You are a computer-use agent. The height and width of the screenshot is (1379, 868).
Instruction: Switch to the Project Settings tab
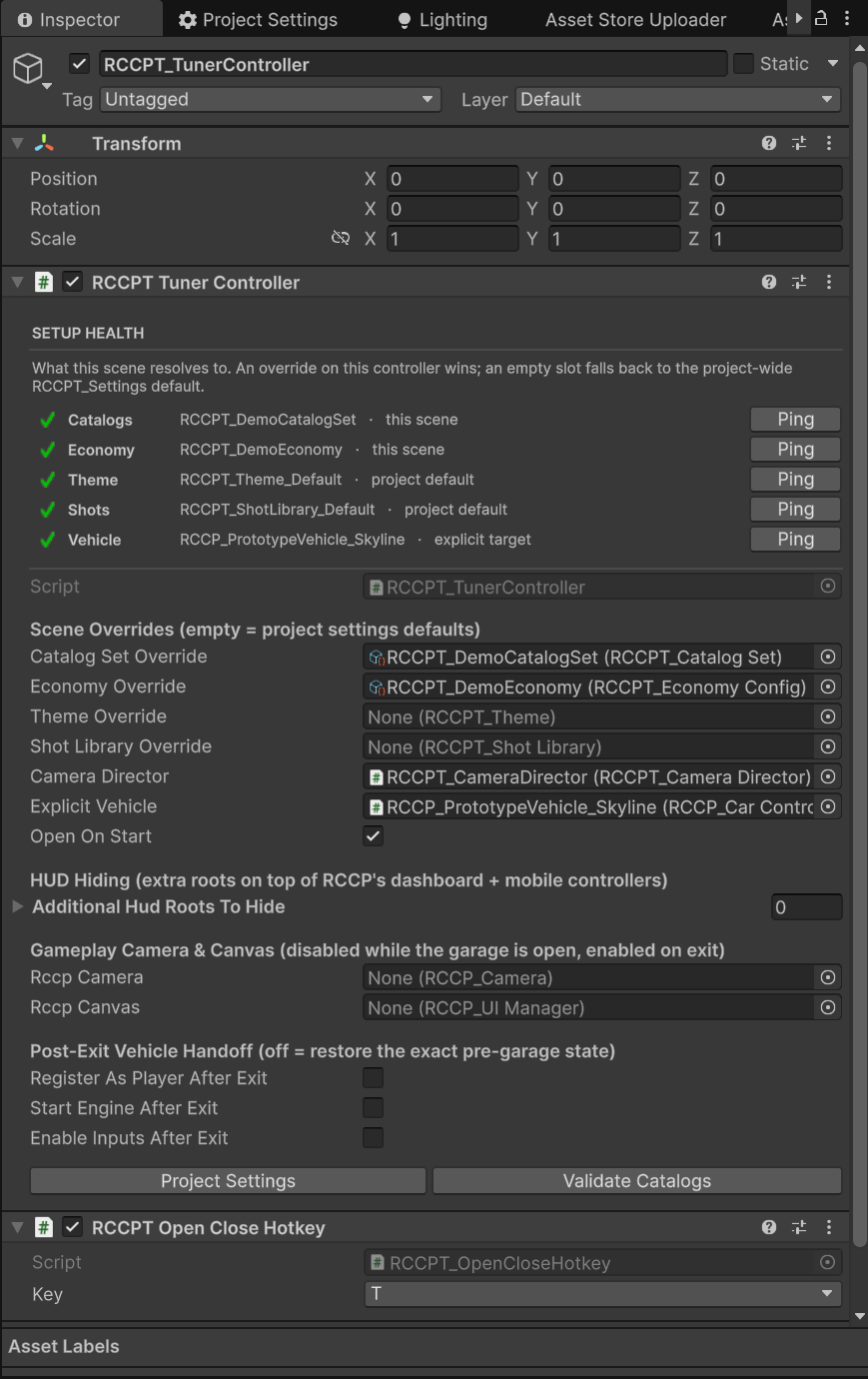[258, 19]
